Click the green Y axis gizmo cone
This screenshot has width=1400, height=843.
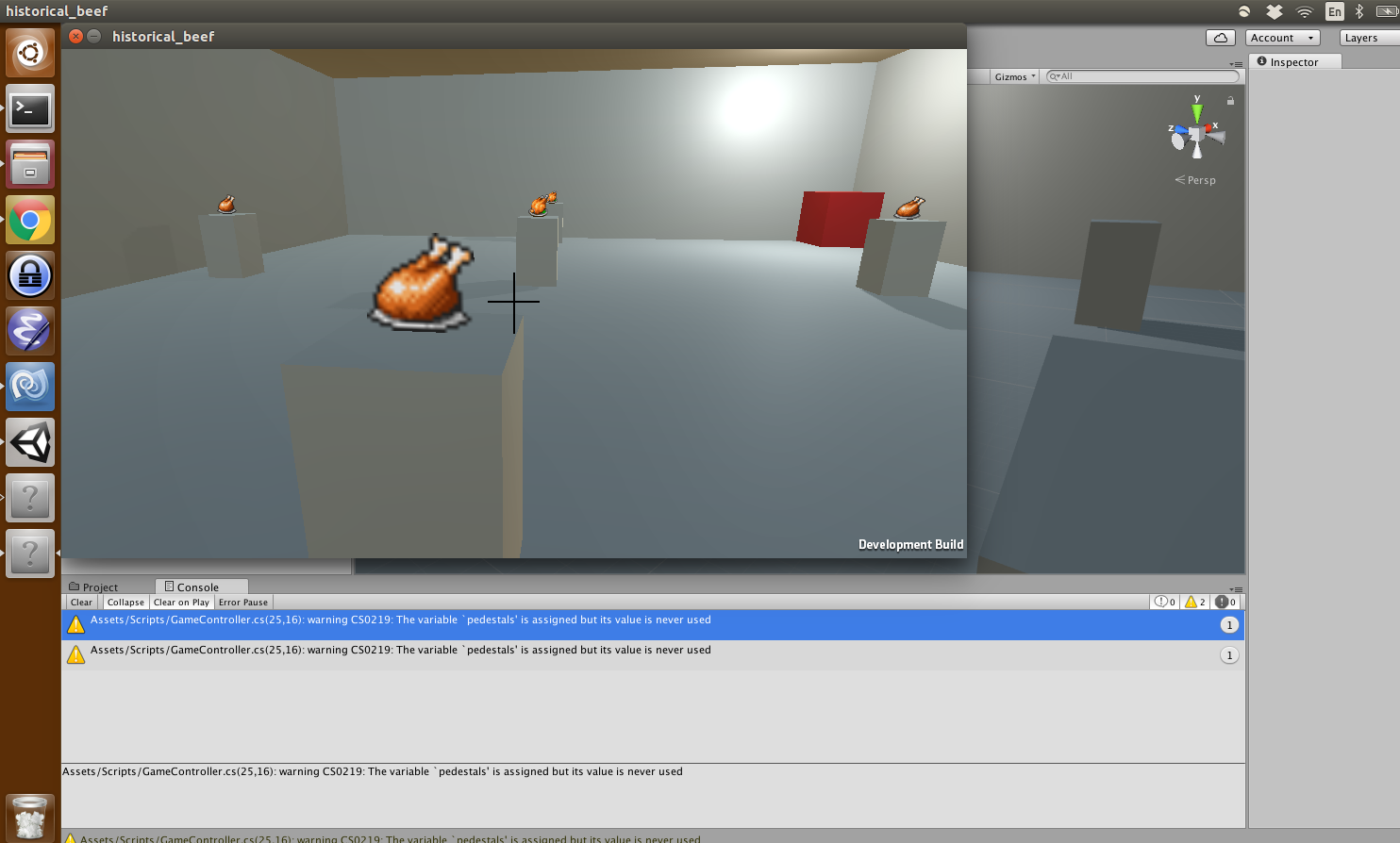click(1197, 113)
